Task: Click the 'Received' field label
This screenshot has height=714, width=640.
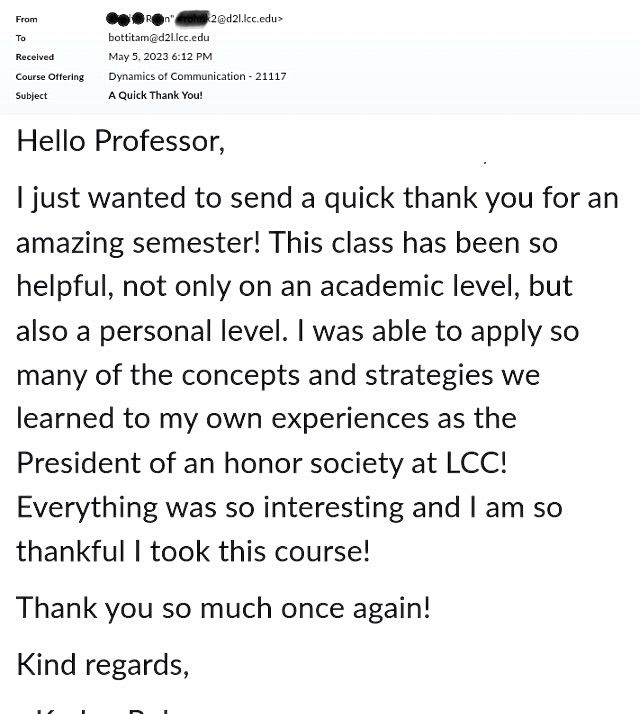Action: click(35, 57)
